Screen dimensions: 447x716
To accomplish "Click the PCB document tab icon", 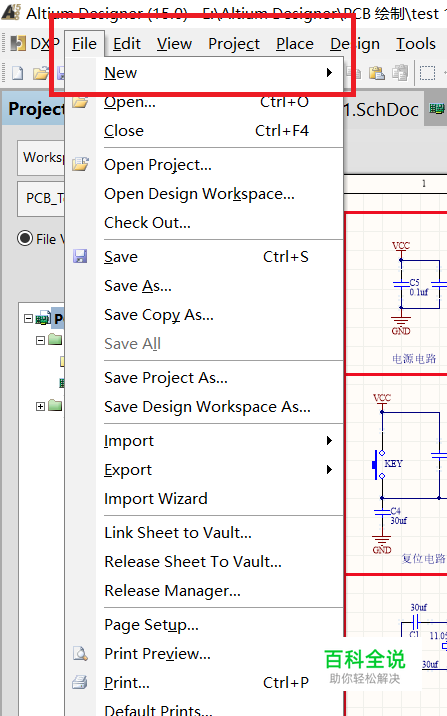I will (x=436, y=109).
